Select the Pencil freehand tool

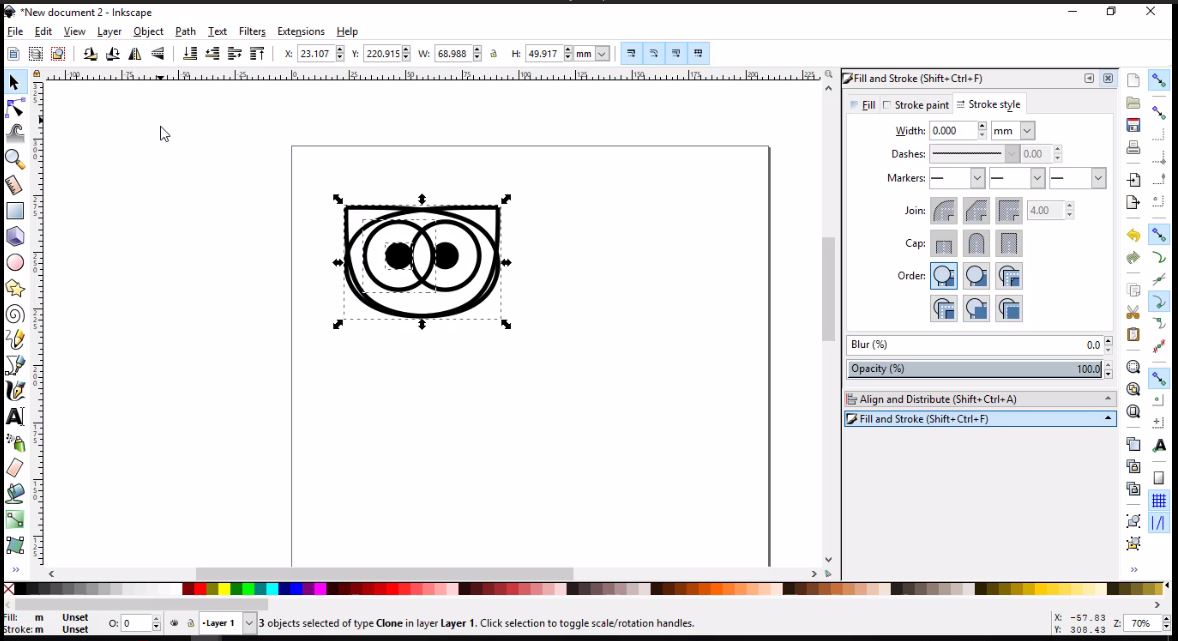click(14, 340)
